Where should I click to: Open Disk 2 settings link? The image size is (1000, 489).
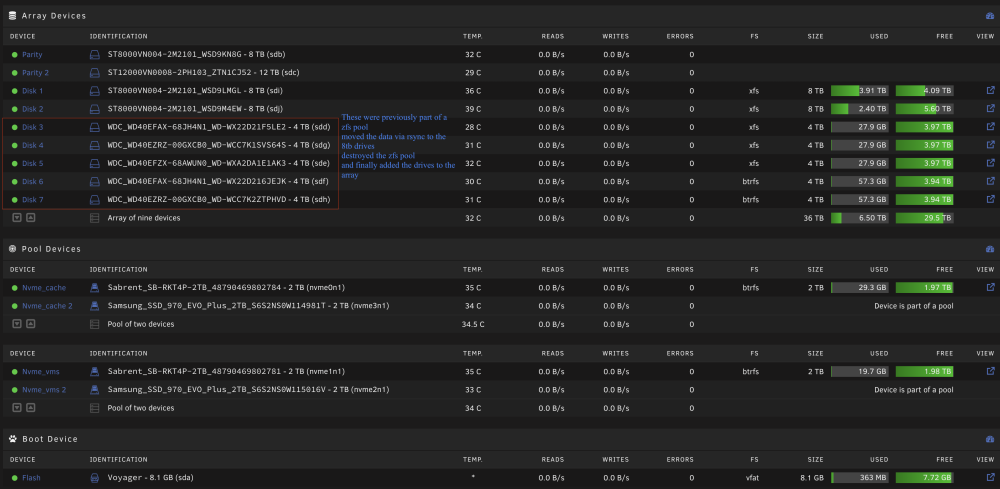point(33,109)
